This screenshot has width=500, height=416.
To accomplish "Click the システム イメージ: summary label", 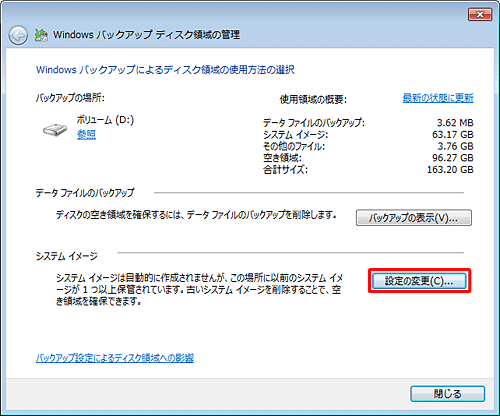I will 295,134.
